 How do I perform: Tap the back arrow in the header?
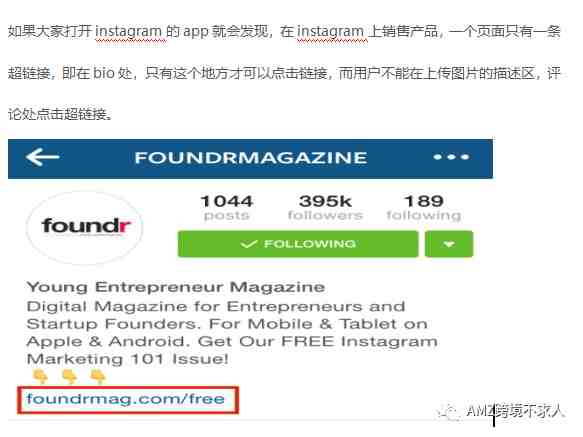coord(42,157)
